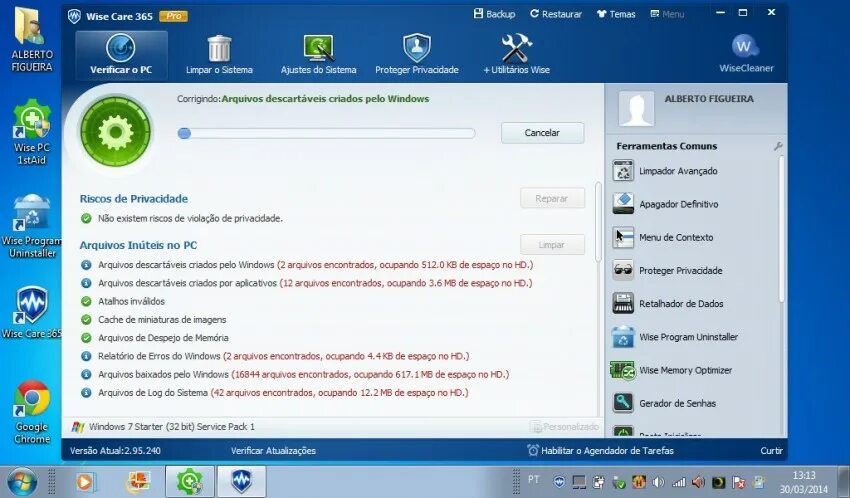The width and height of the screenshot is (850, 498).
Task: Launch Retalhador de Dados tool
Action: point(668,304)
